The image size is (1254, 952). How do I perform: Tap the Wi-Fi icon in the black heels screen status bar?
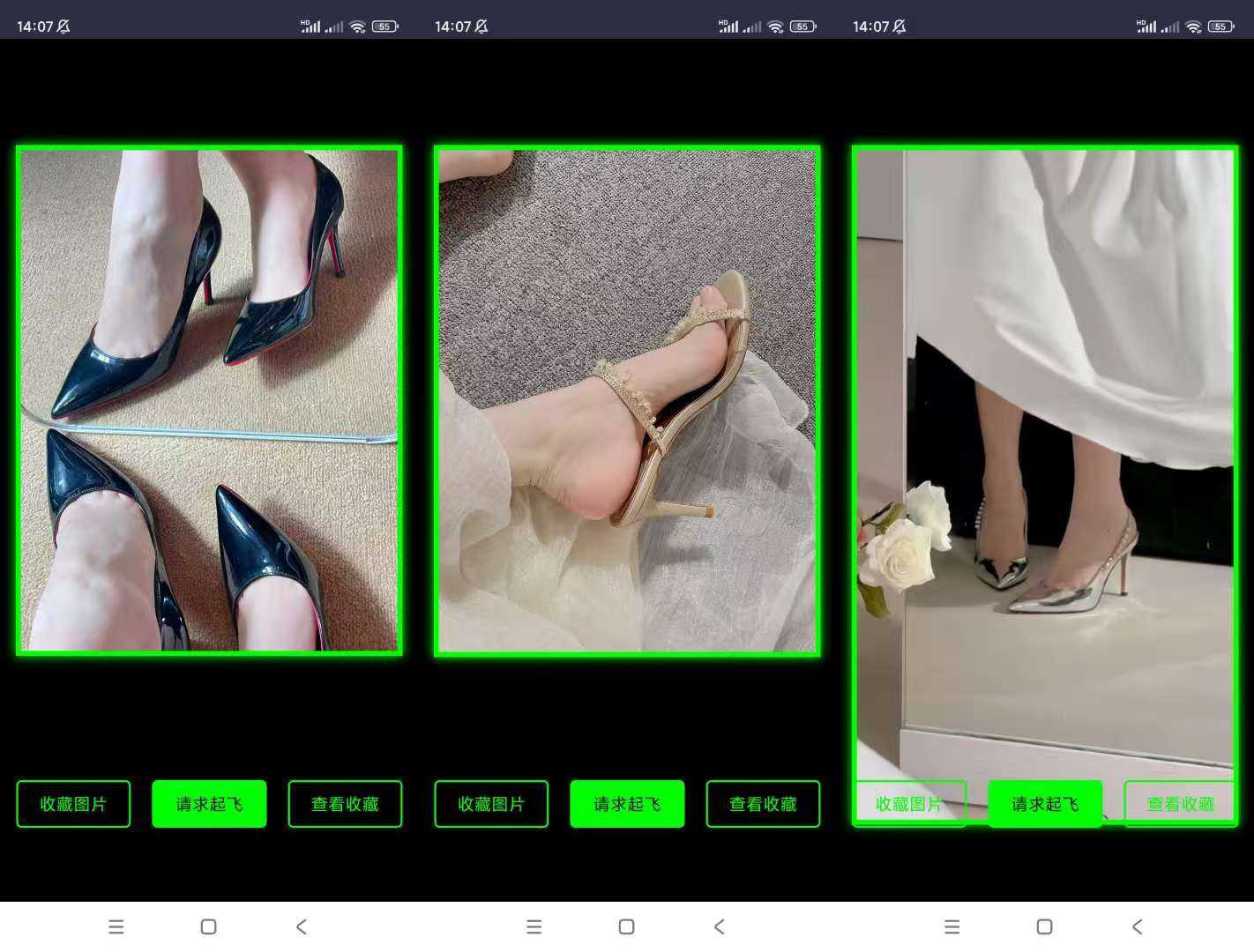[x=357, y=26]
